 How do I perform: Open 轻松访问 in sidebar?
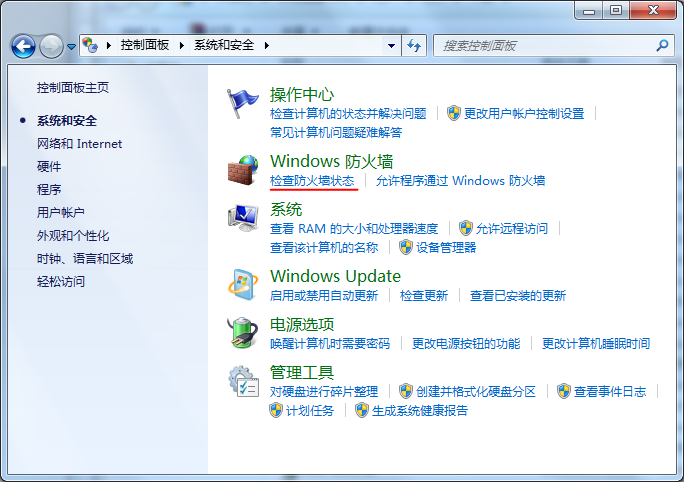pos(61,282)
